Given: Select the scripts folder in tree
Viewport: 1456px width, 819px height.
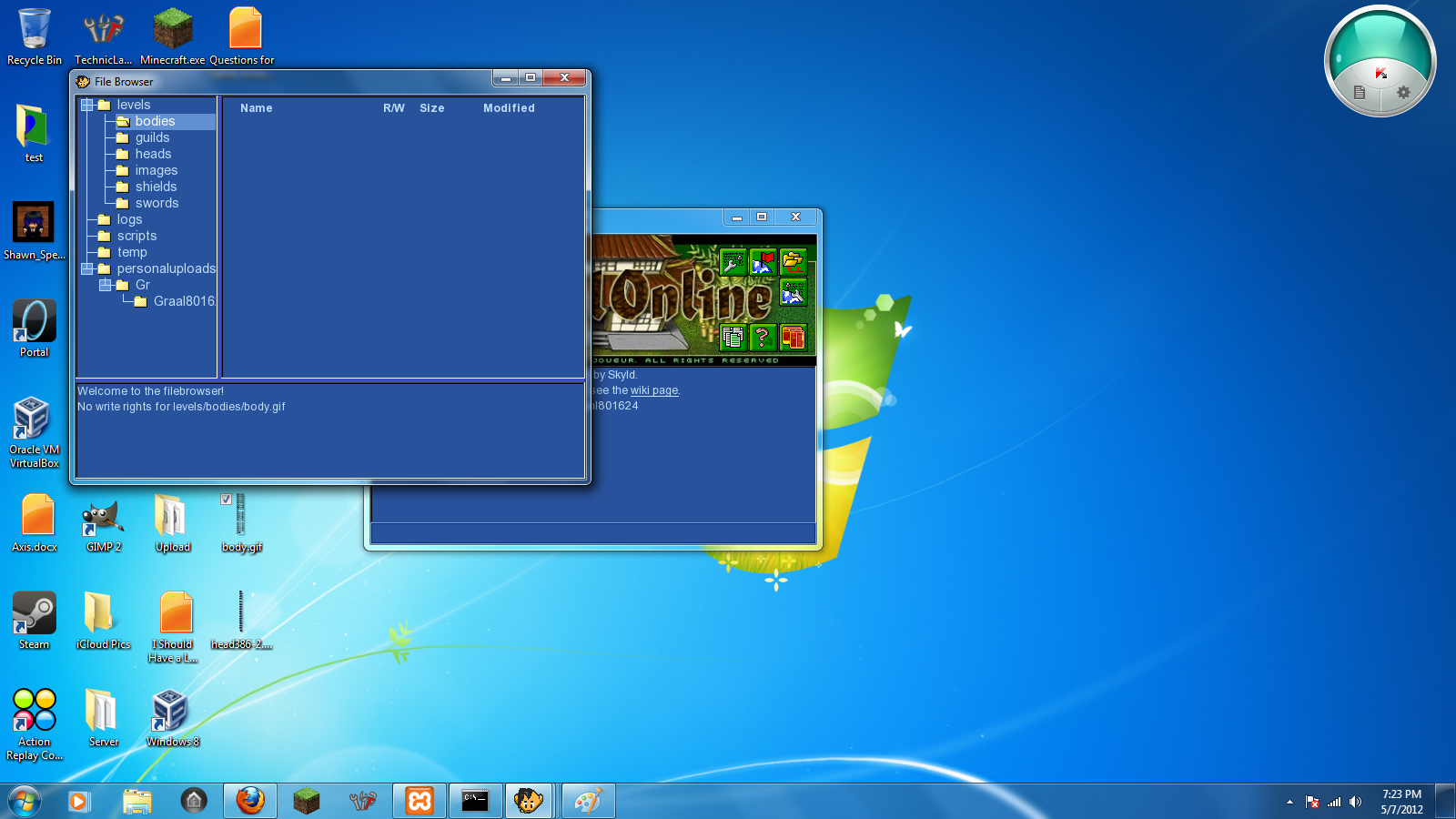Looking at the screenshot, I should click(x=136, y=237).
